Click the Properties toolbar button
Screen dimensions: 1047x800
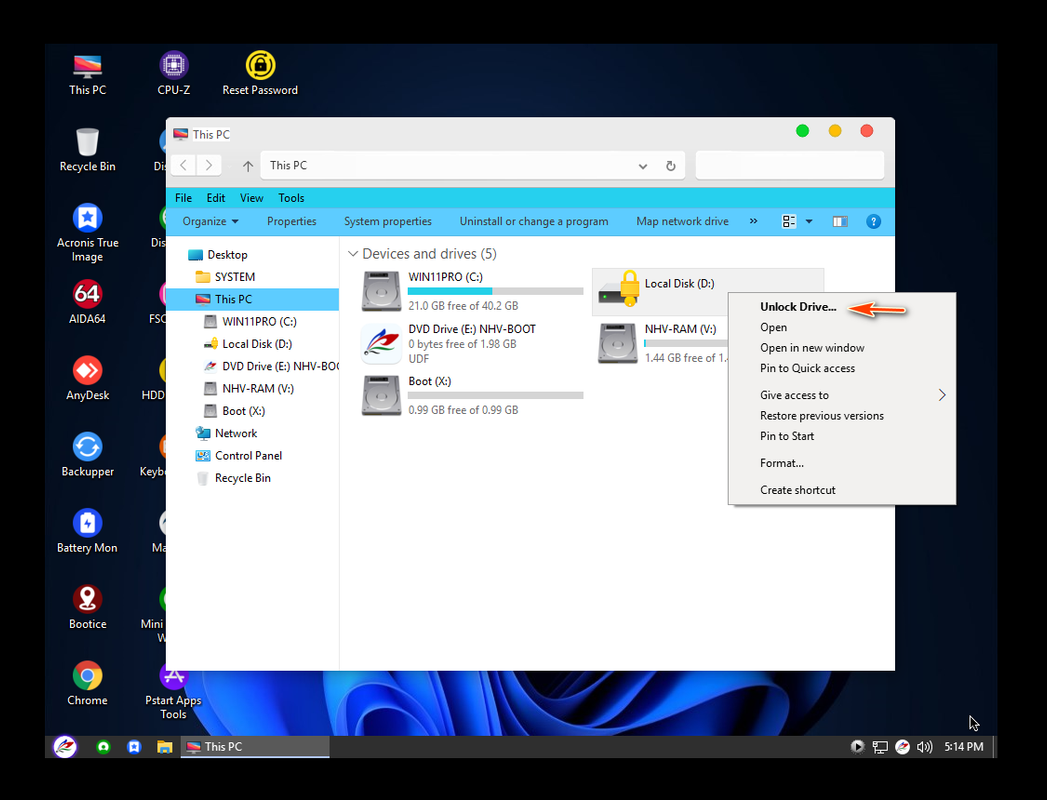point(292,222)
